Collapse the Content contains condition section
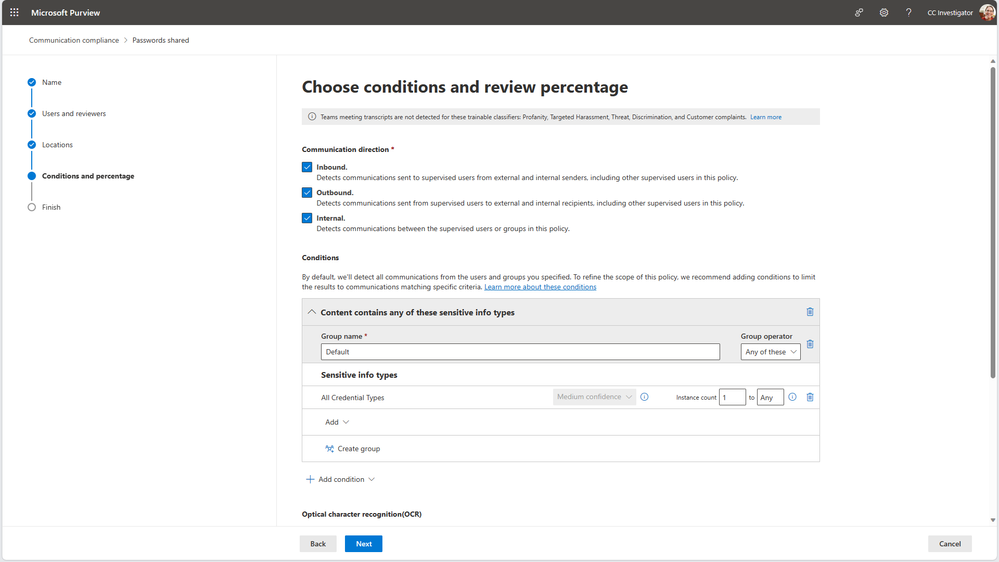The width and height of the screenshot is (999, 562). pyautogui.click(x=312, y=312)
